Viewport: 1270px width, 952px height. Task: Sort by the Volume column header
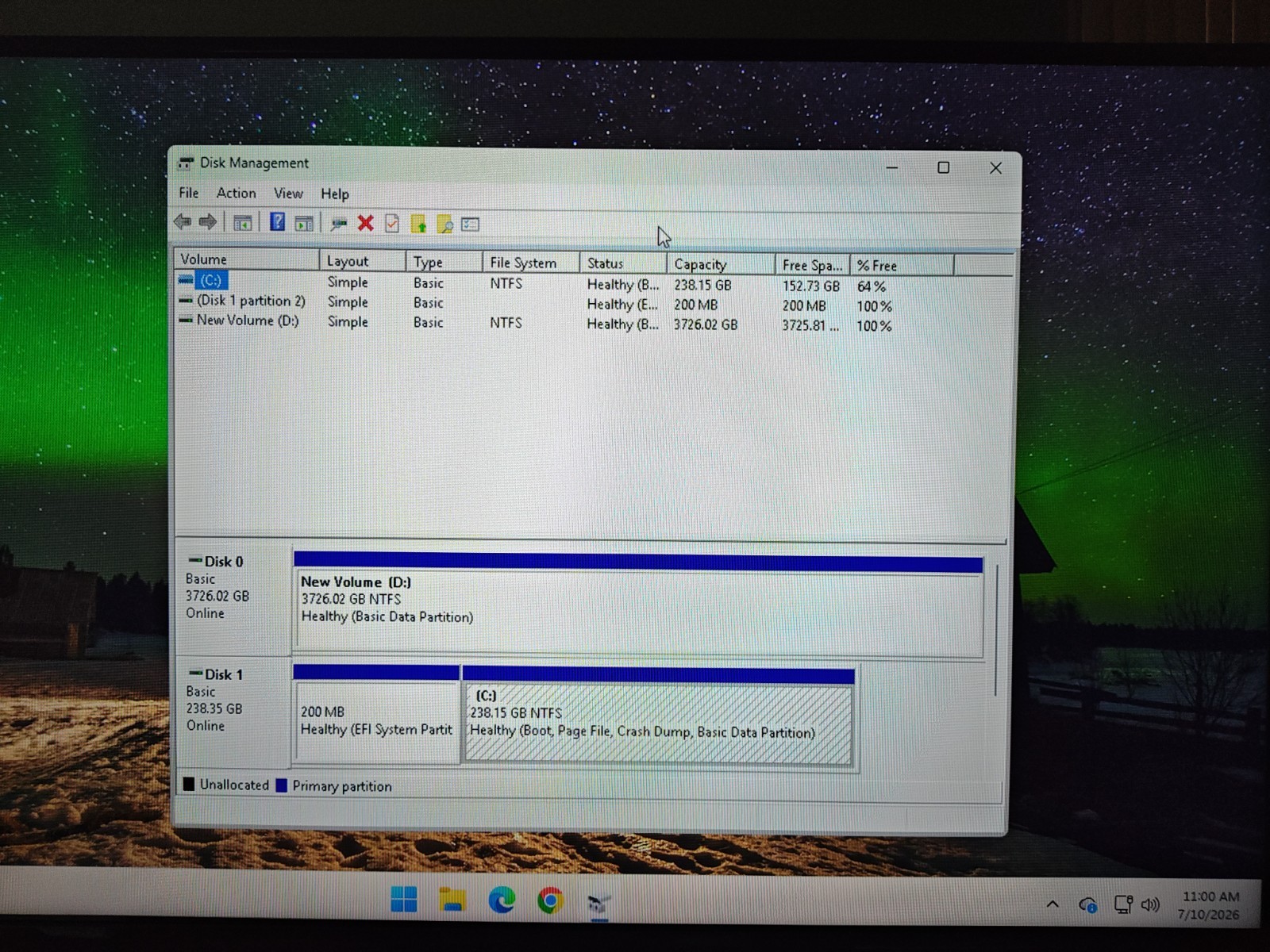coord(247,259)
